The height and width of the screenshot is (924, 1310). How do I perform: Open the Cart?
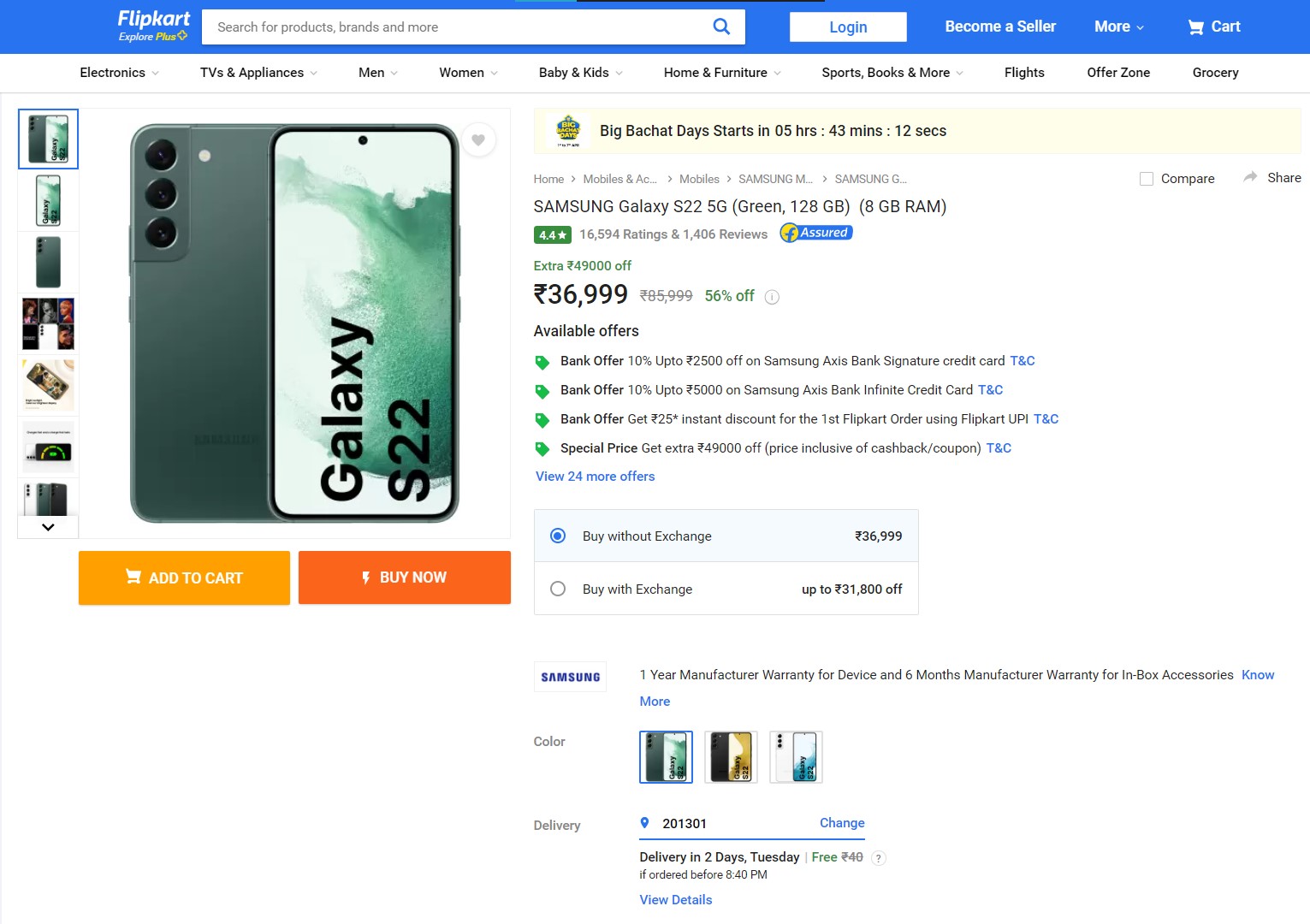click(1212, 27)
